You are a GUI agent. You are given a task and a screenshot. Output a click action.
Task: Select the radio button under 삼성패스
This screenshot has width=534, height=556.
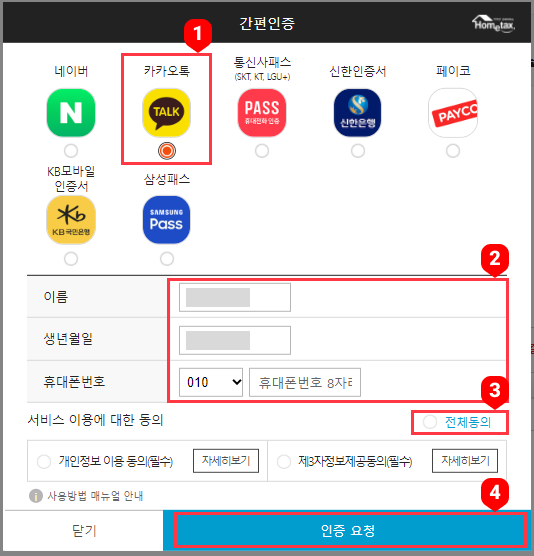coord(167,259)
